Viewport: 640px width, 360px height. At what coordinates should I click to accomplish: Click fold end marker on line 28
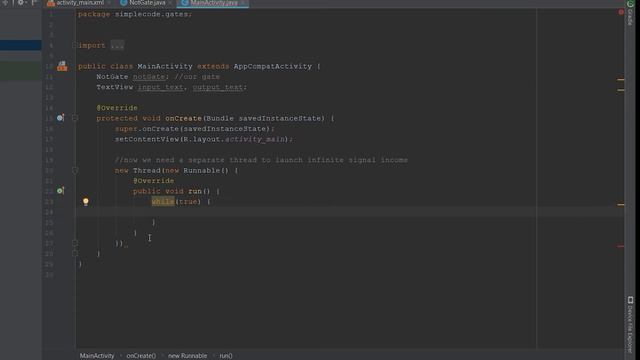click(75, 253)
